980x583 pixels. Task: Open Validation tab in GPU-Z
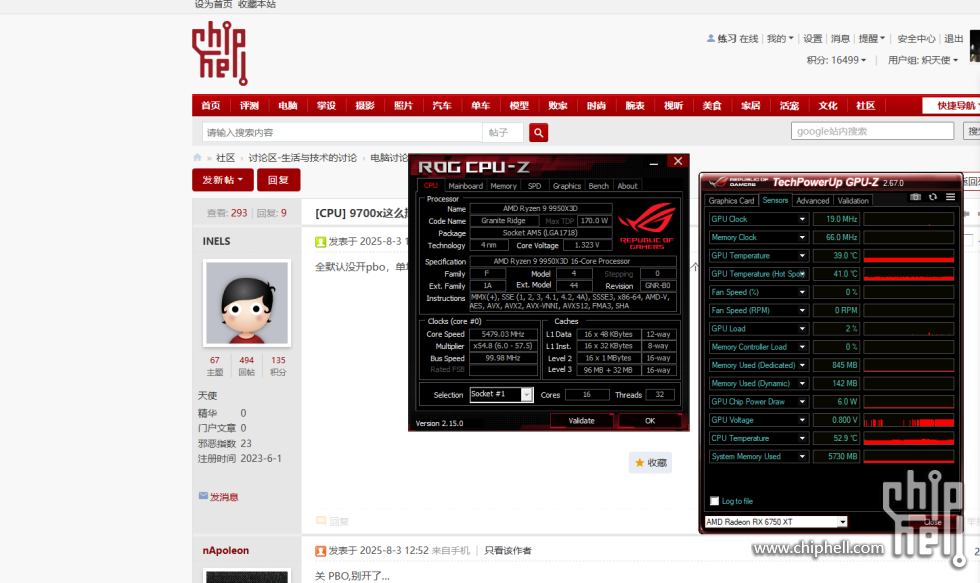coord(852,201)
